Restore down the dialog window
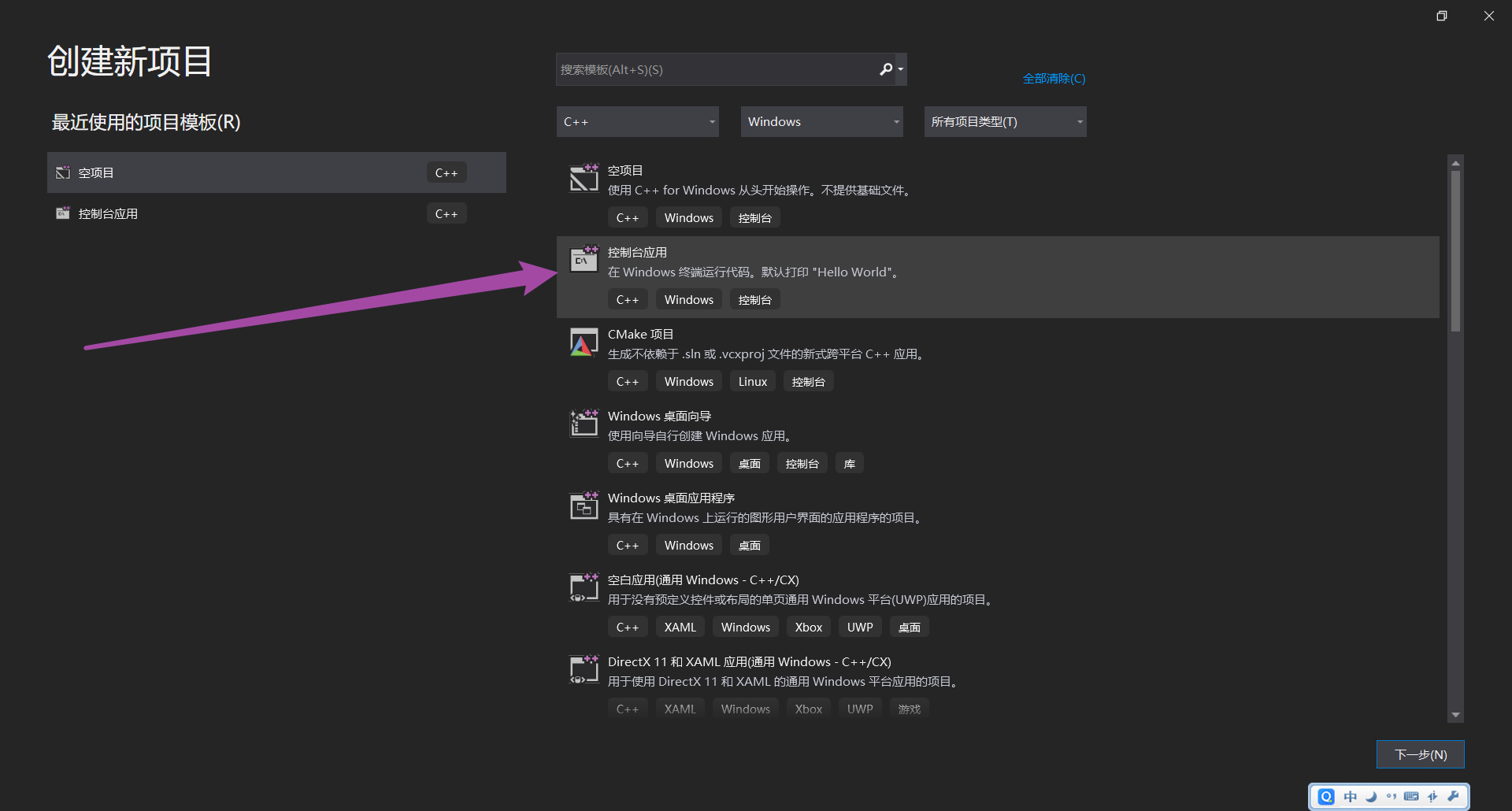1512x811 pixels. point(1442,16)
